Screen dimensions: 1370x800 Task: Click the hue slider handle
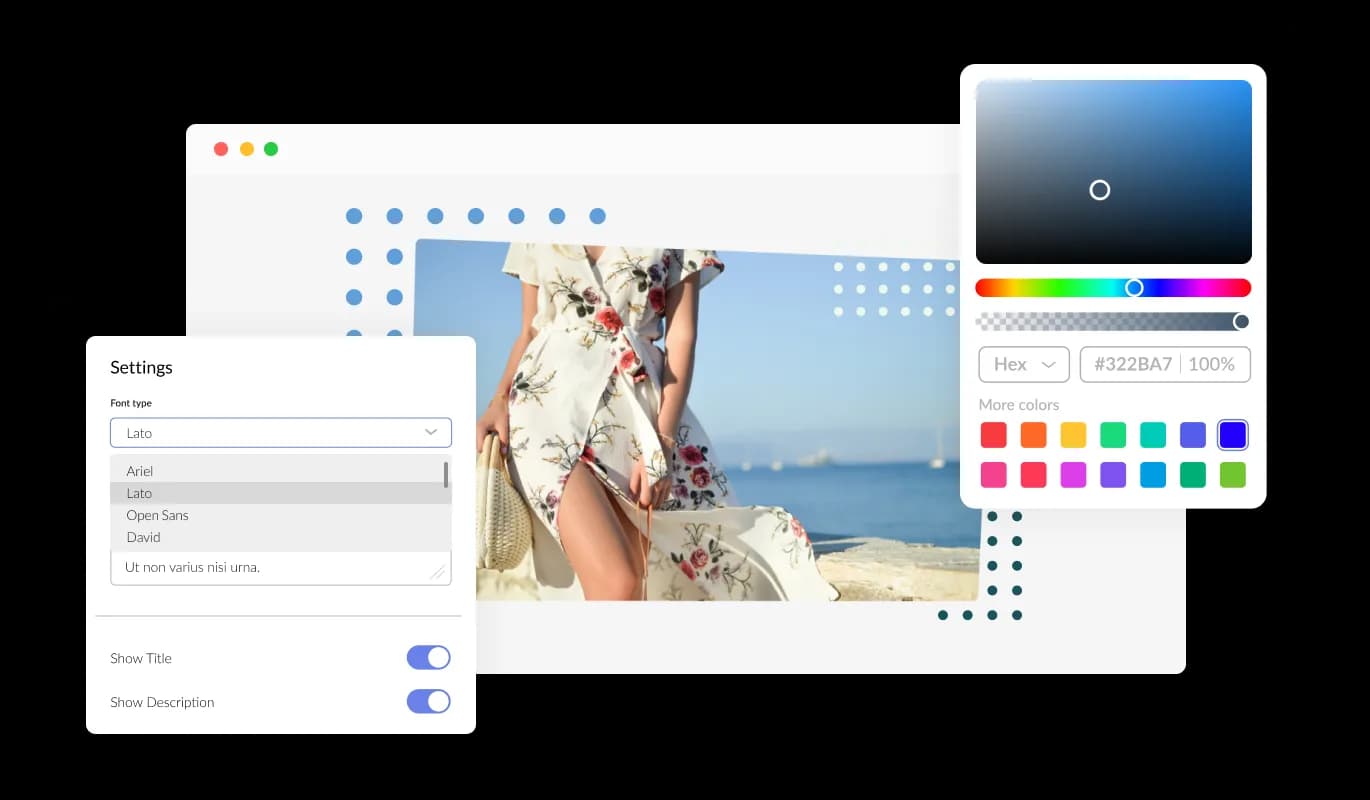(x=1134, y=288)
